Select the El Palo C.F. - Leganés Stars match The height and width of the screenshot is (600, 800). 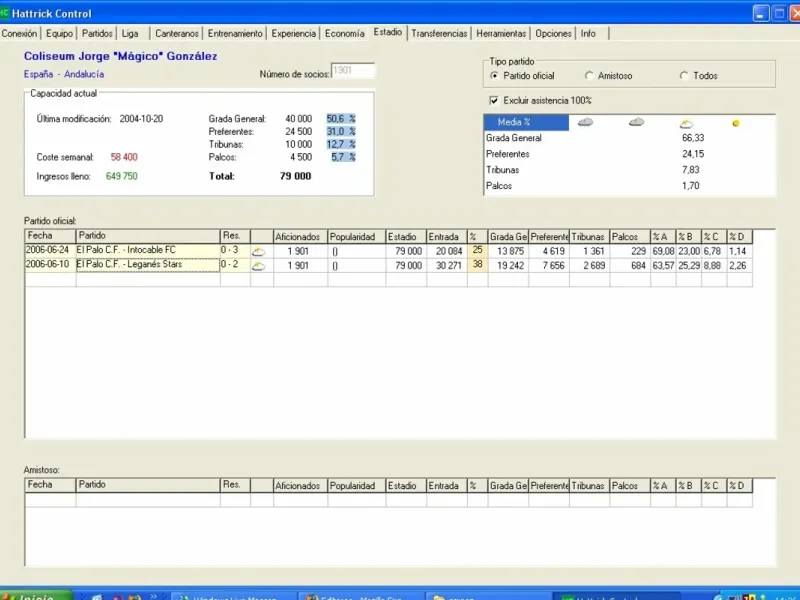tap(148, 265)
